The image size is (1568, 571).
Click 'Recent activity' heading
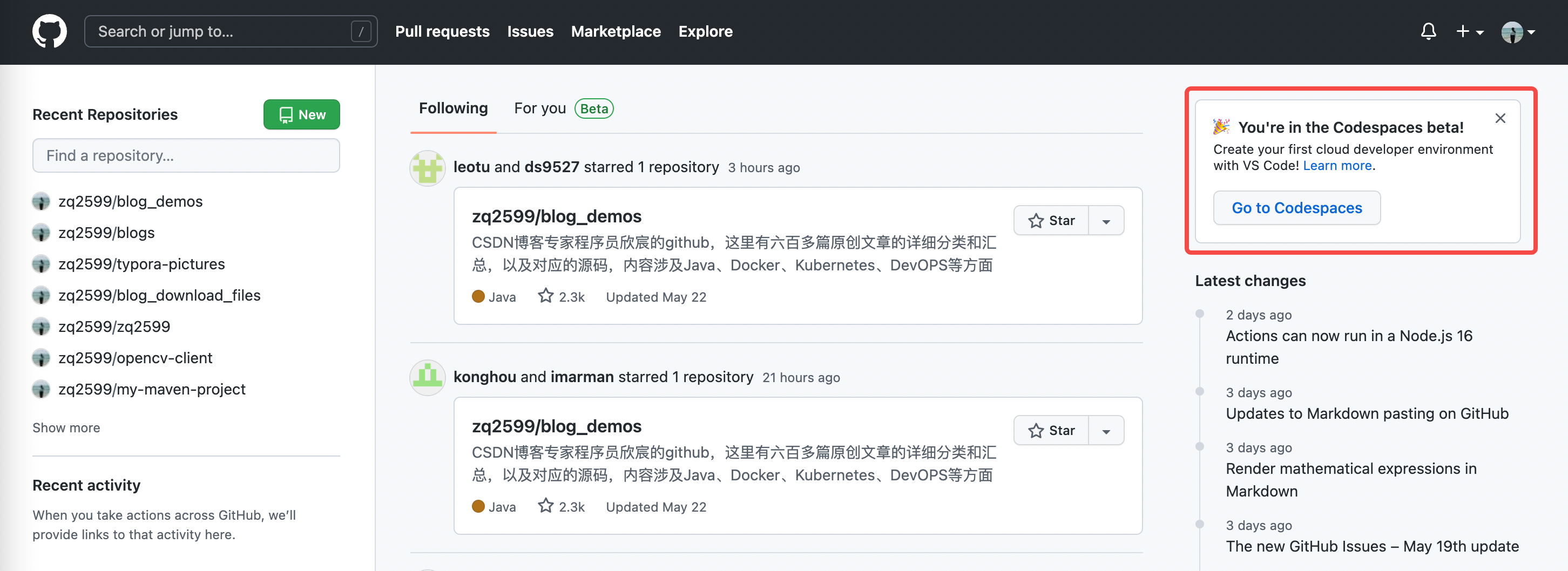(86, 485)
